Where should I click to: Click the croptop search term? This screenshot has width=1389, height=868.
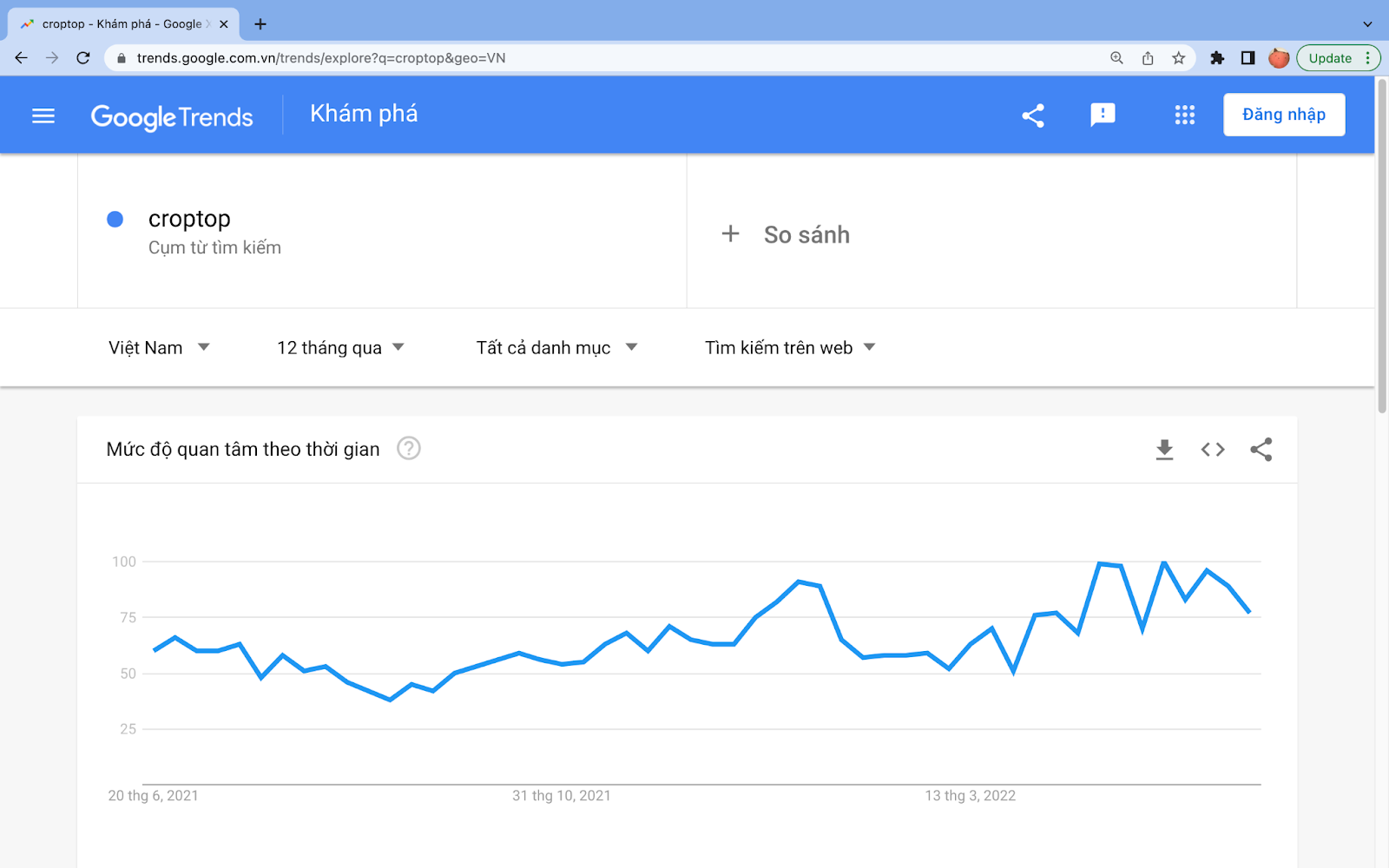(x=189, y=219)
